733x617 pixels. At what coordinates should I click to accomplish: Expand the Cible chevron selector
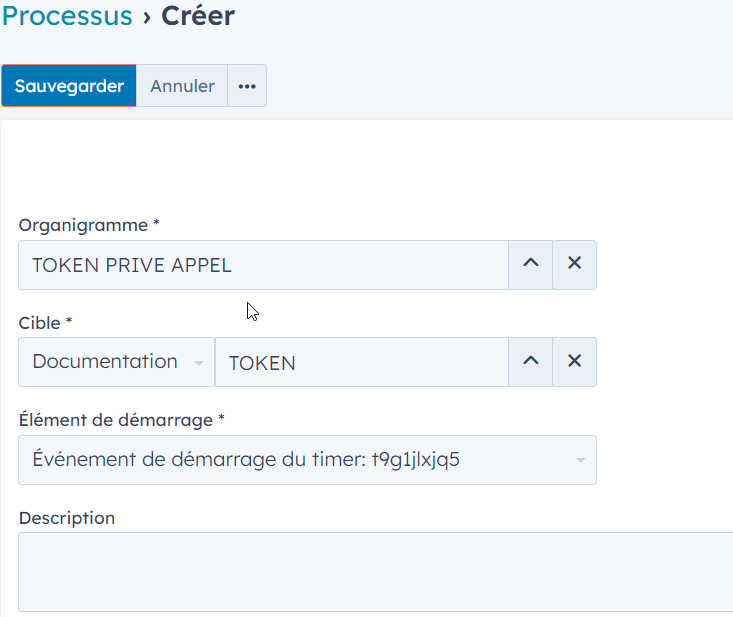531,362
